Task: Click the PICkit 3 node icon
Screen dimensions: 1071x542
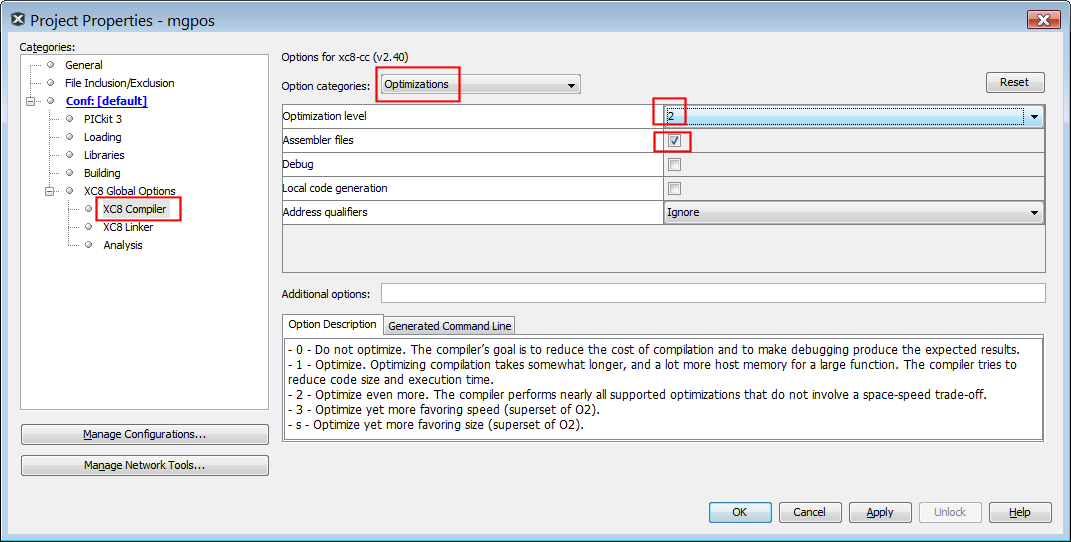Action: (69, 119)
